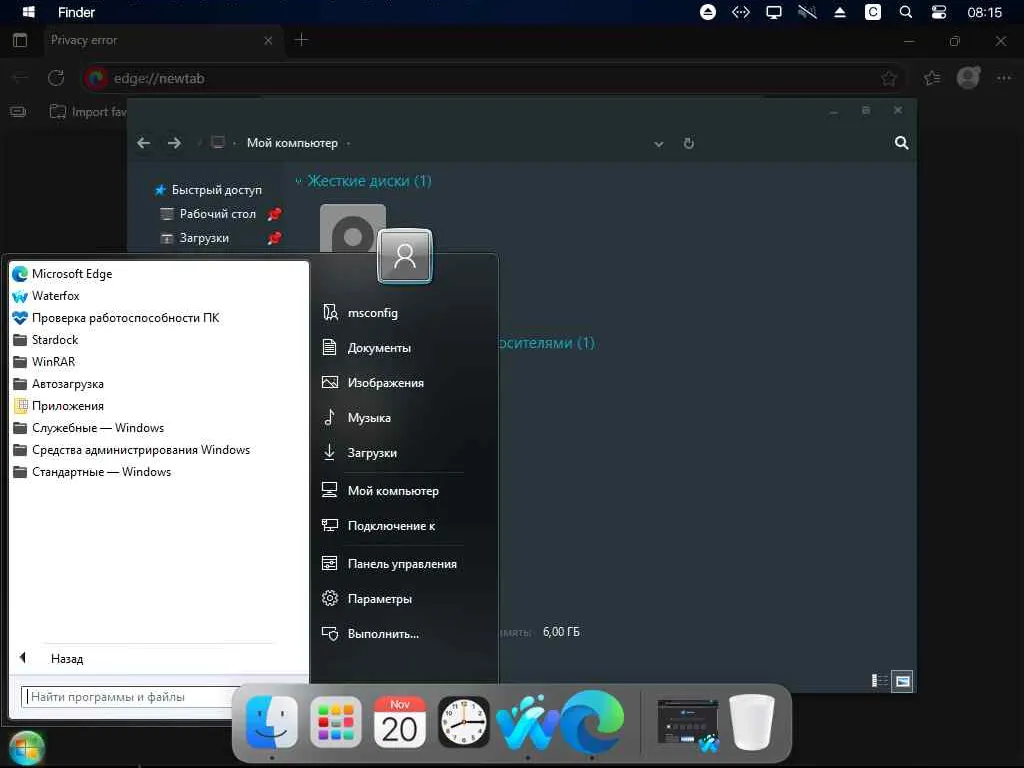Open the Calendar icon showing Nov 20
The image size is (1024, 768).
pyautogui.click(x=400, y=722)
